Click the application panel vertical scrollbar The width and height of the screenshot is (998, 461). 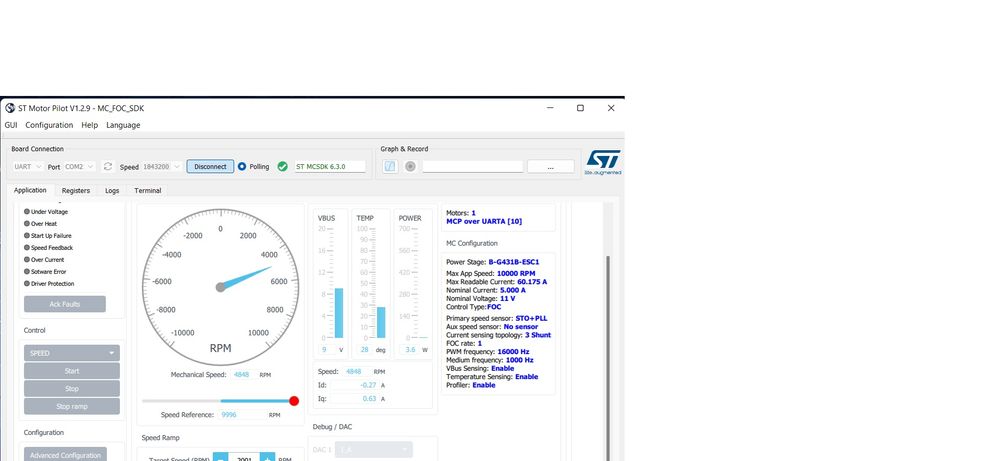pyautogui.click(x=608, y=357)
